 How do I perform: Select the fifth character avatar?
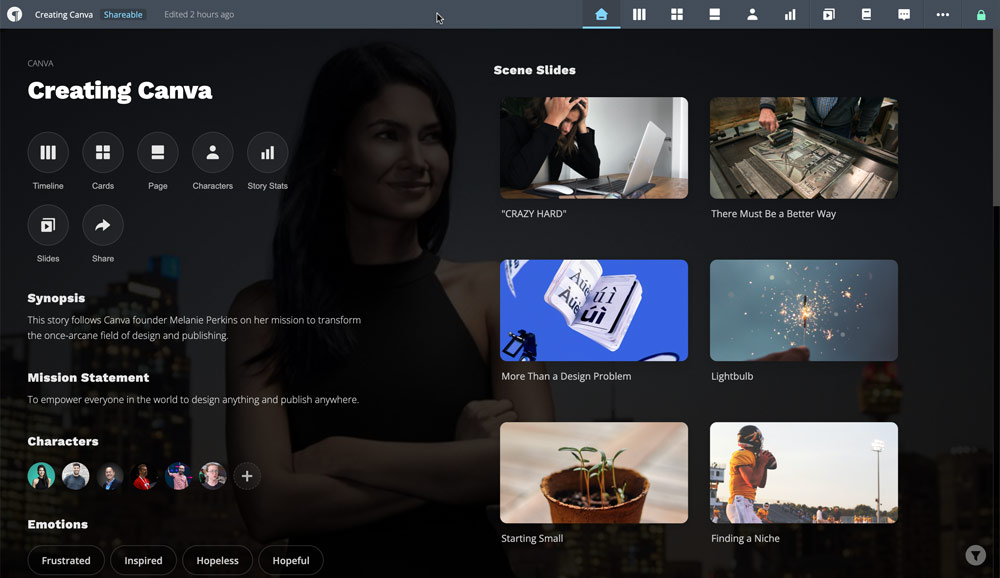(x=179, y=476)
